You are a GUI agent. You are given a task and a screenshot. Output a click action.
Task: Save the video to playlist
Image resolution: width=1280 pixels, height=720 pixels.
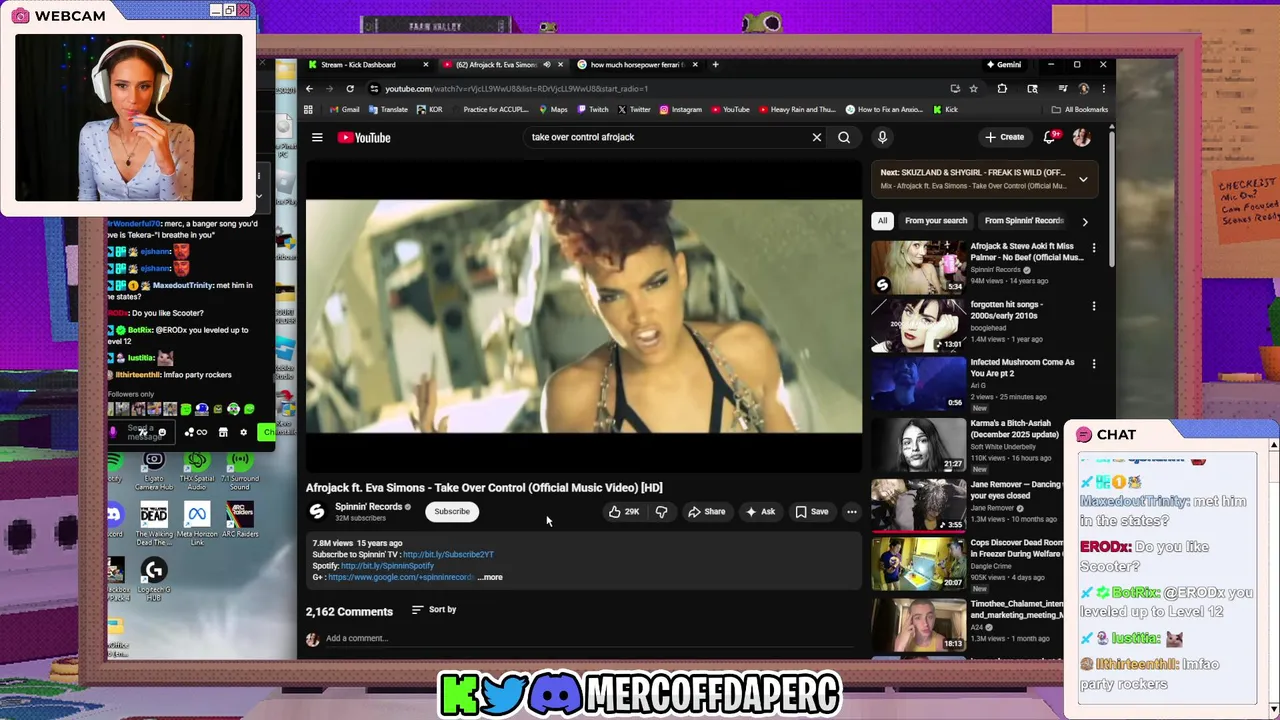(x=812, y=512)
